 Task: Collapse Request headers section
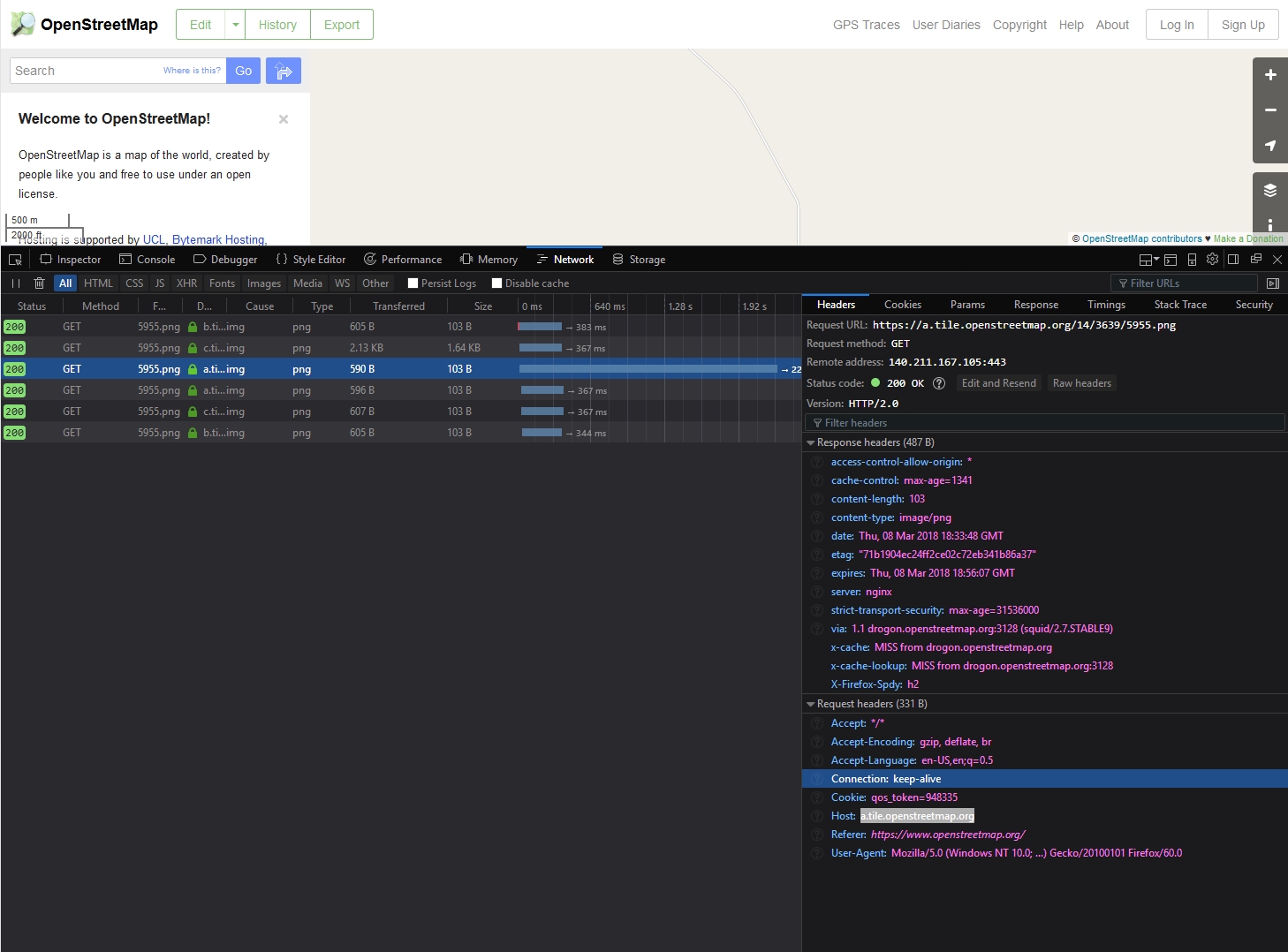click(x=811, y=704)
